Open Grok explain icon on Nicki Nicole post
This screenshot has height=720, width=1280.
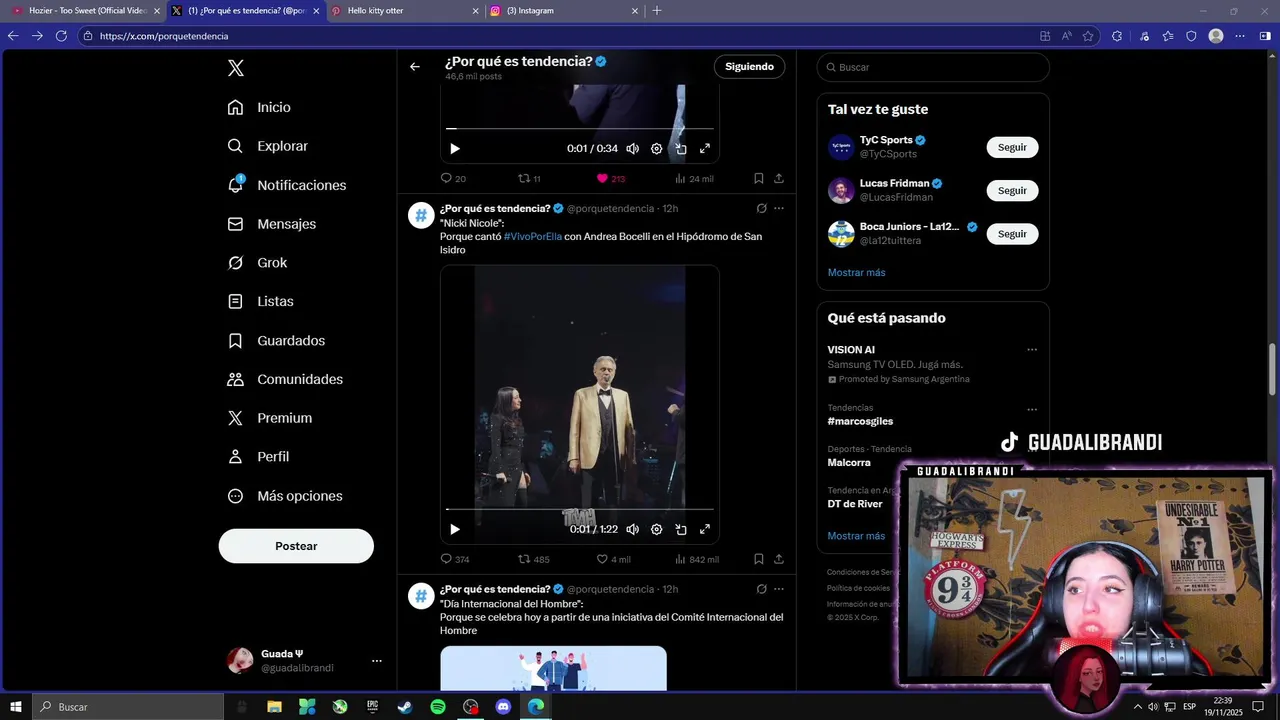pos(762,208)
